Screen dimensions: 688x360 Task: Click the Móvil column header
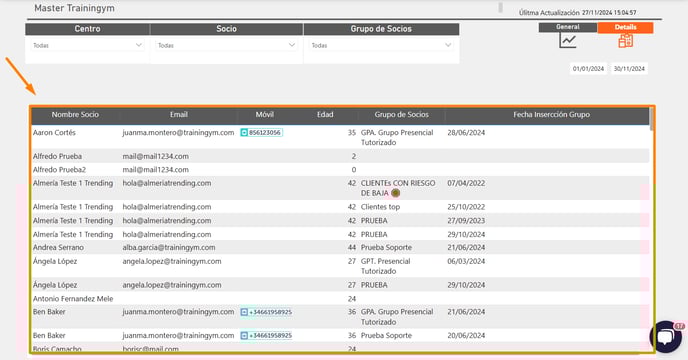265,115
